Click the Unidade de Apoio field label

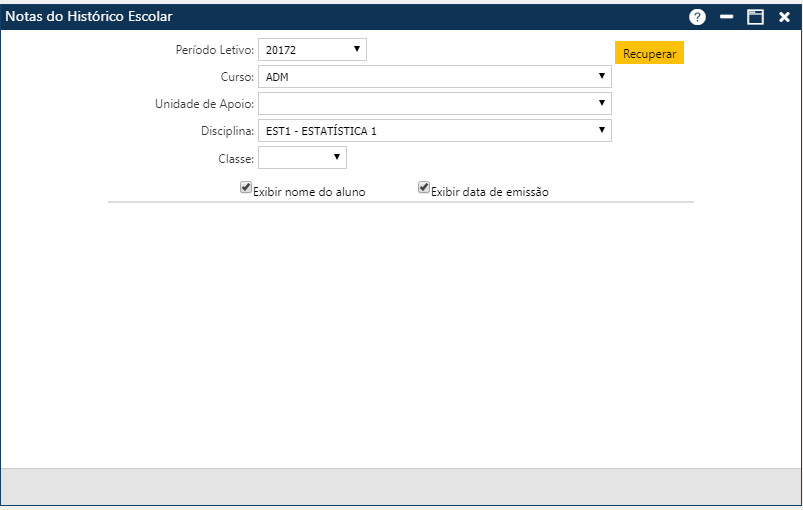pyautogui.click(x=205, y=104)
